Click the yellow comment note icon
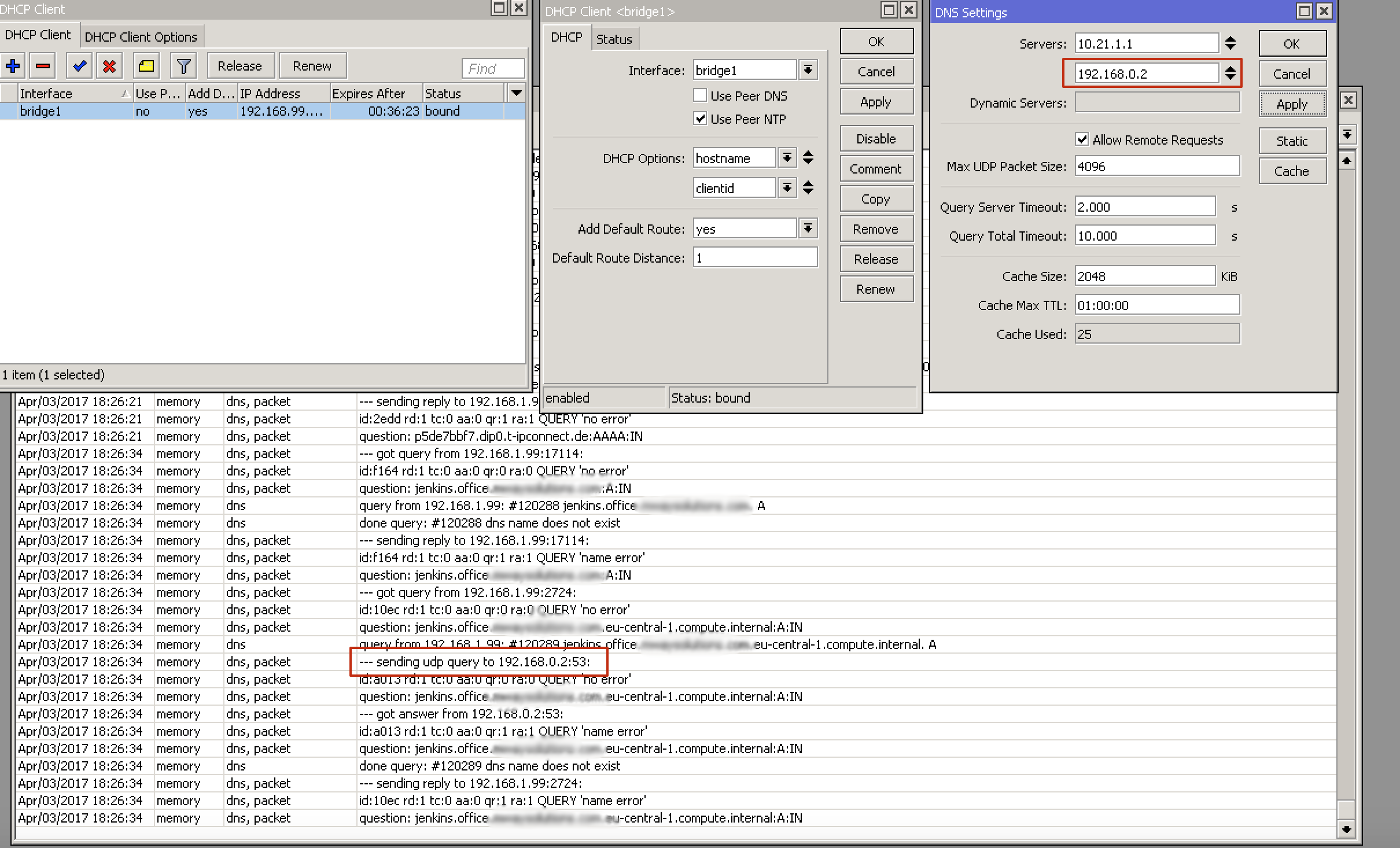 click(146, 66)
